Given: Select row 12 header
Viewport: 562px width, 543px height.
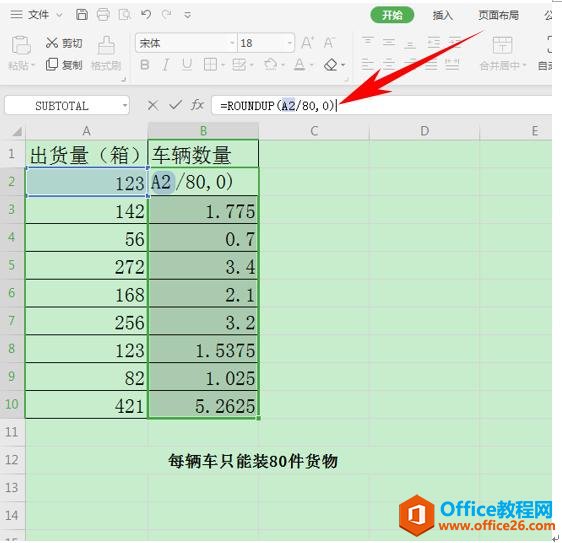Looking at the screenshot, I should (12, 459).
